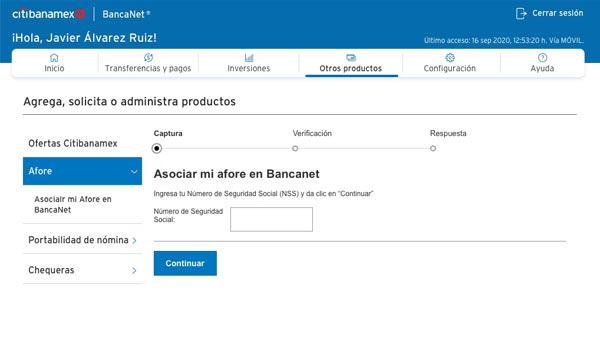This screenshot has height=360, width=600.
Task: Click the BancaNet brand text
Action: pos(126,14)
